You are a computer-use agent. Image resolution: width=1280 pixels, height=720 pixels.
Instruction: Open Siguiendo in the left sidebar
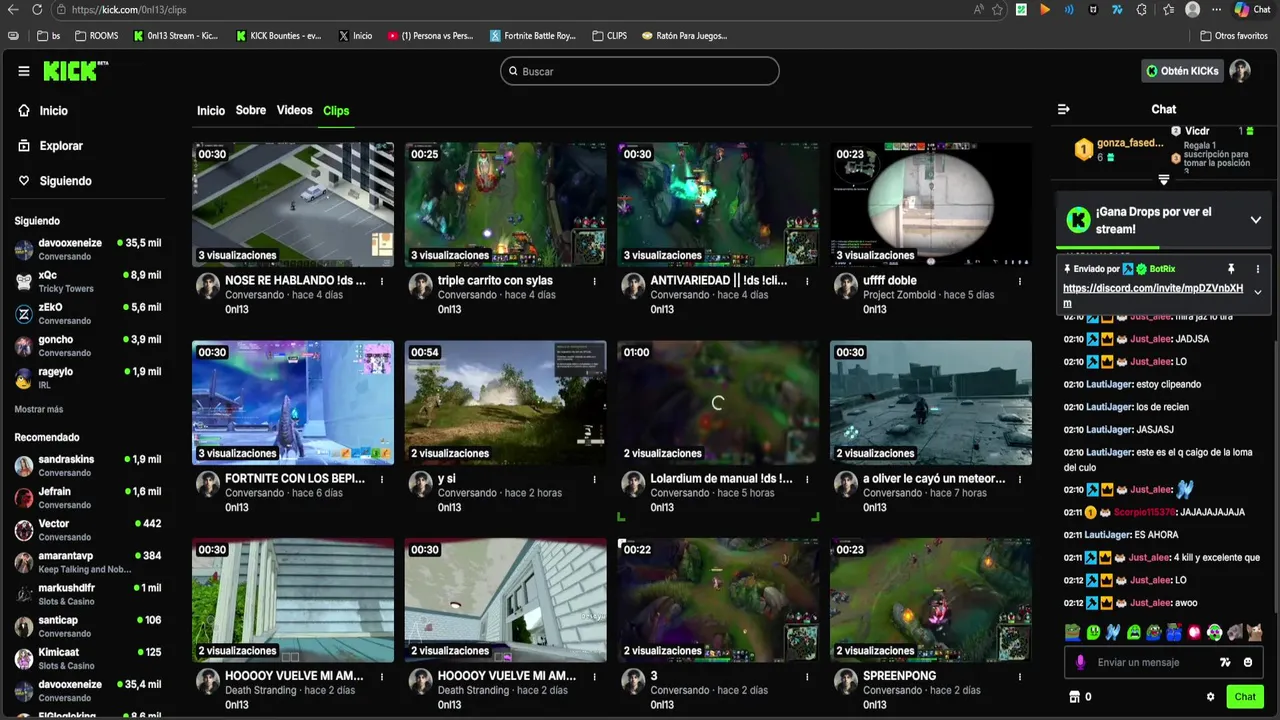coord(54,181)
